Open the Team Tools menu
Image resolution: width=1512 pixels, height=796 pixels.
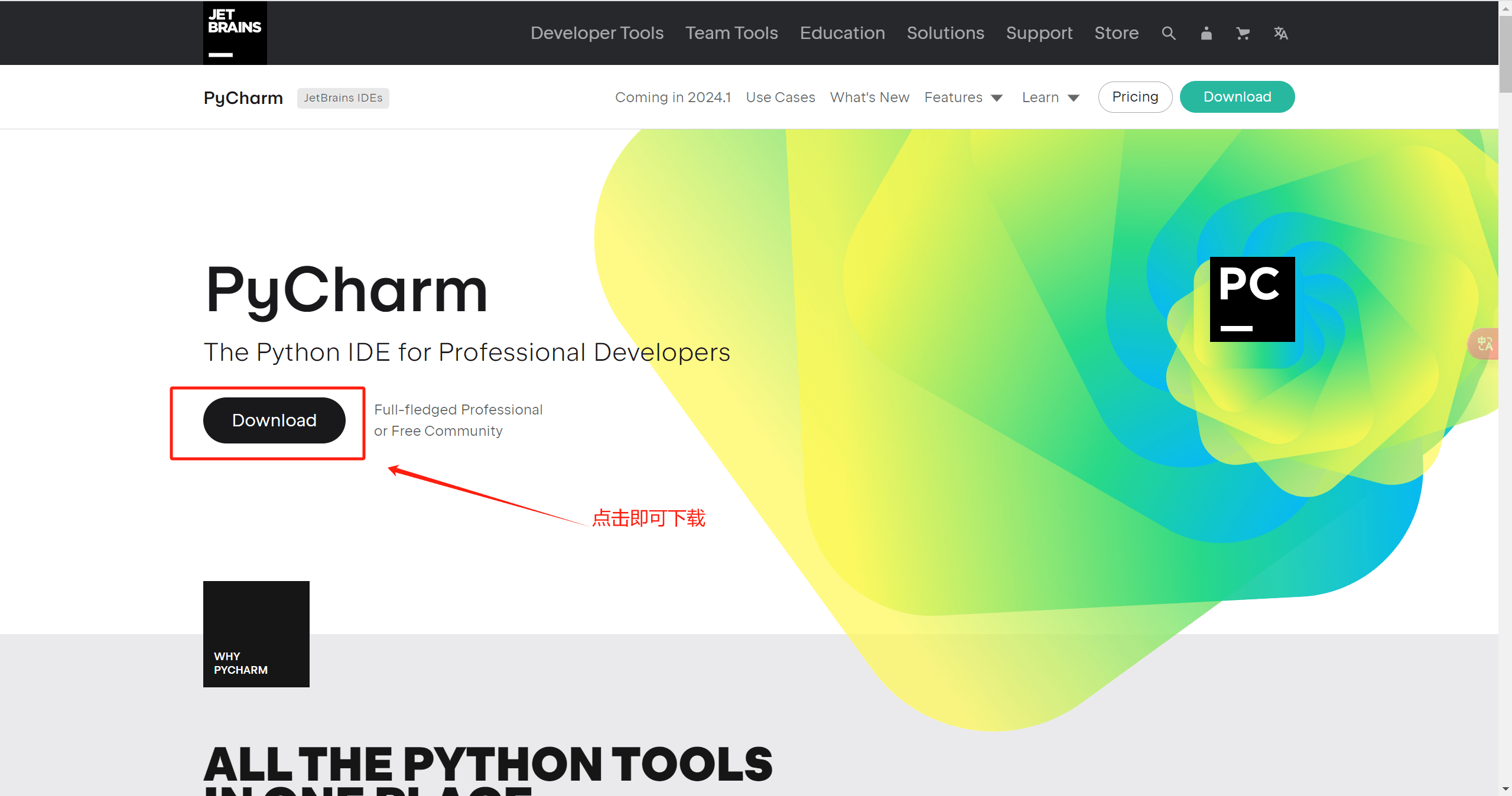[731, 33]
